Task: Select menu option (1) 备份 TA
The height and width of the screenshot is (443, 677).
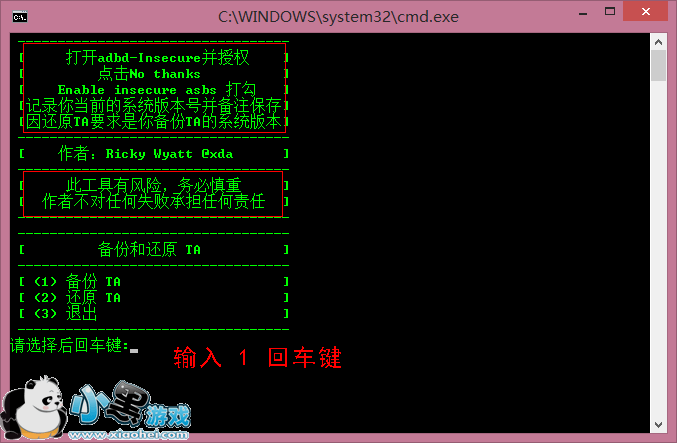Action: [77, 282]
